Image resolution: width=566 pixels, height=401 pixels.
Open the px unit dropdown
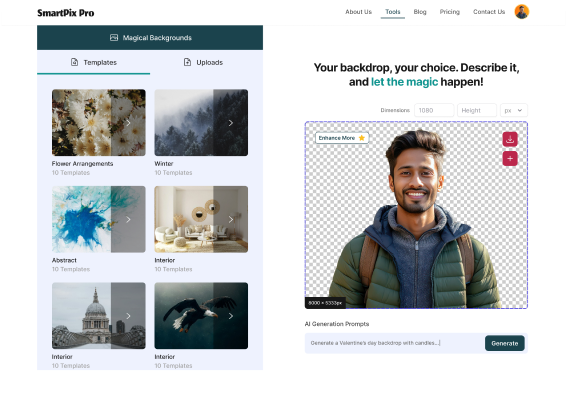pyautogui.click(x=513, y=110)
